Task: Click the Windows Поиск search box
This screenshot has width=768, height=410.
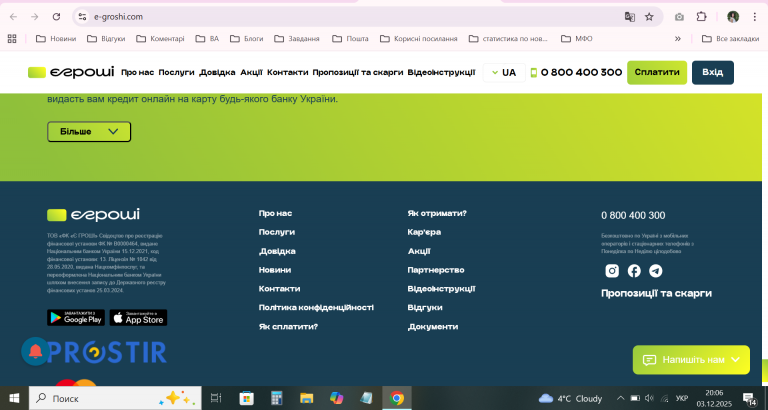Action: point(115,398)
